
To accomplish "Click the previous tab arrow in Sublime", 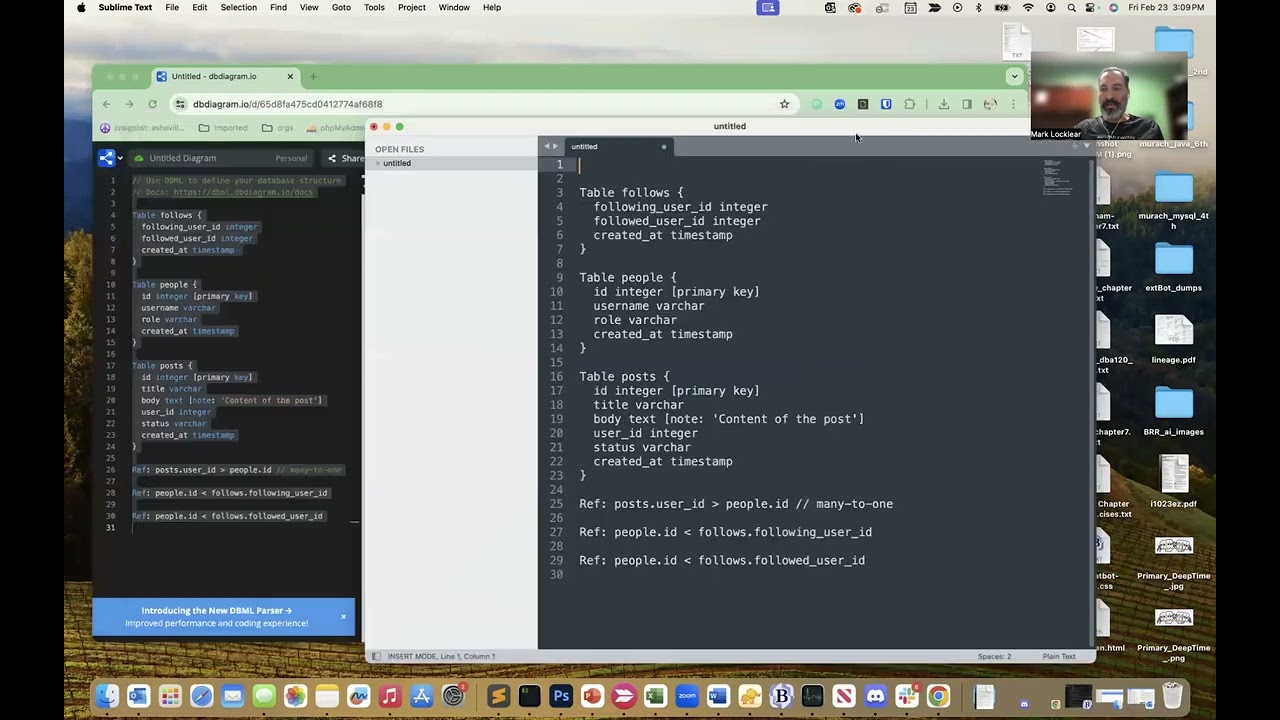I will pos(546,147).
